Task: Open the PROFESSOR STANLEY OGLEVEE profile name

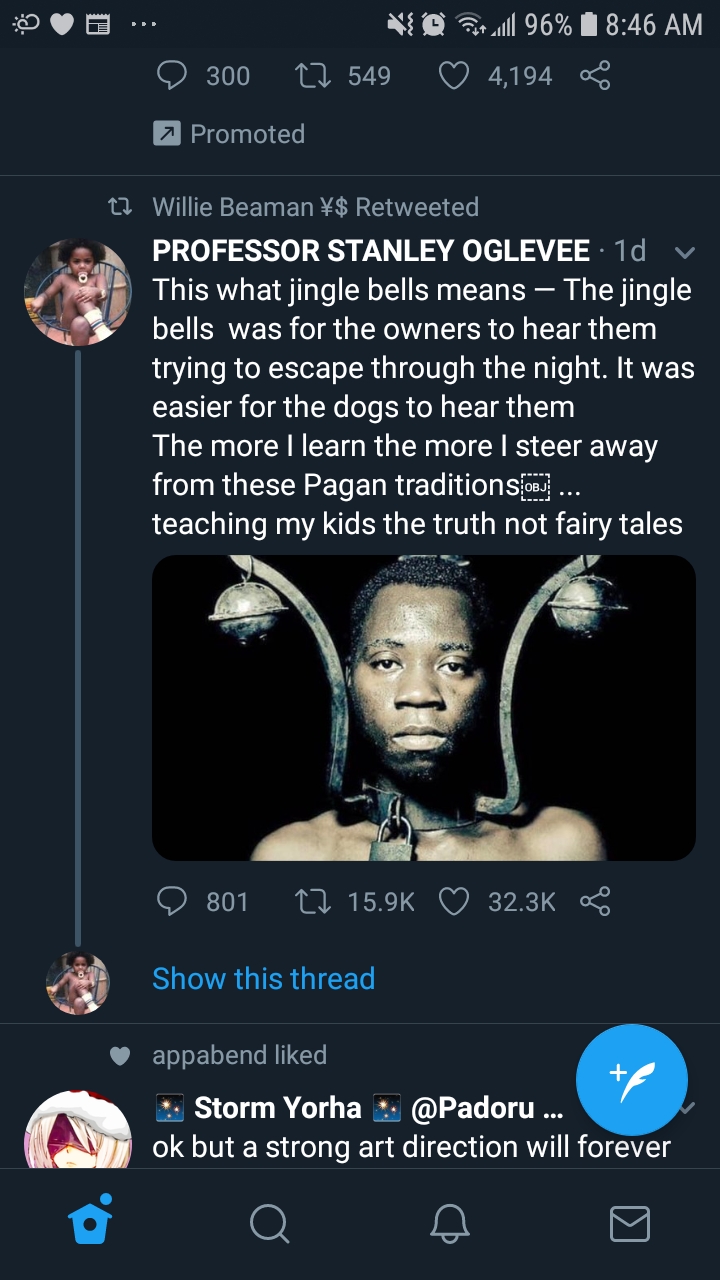Action: (371, 250)
